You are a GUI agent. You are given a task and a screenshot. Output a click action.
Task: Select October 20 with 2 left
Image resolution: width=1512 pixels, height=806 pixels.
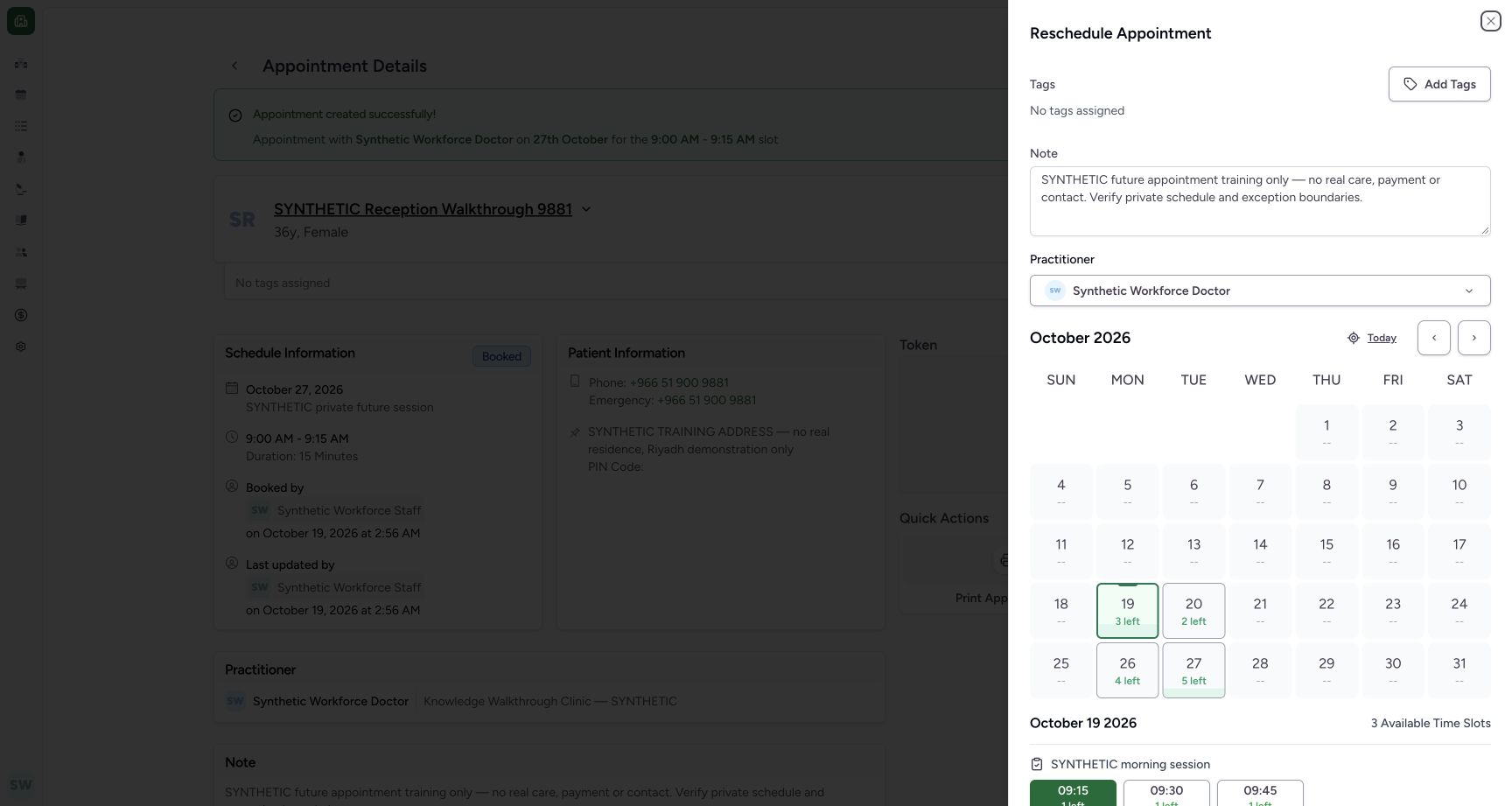(1193, 611)
